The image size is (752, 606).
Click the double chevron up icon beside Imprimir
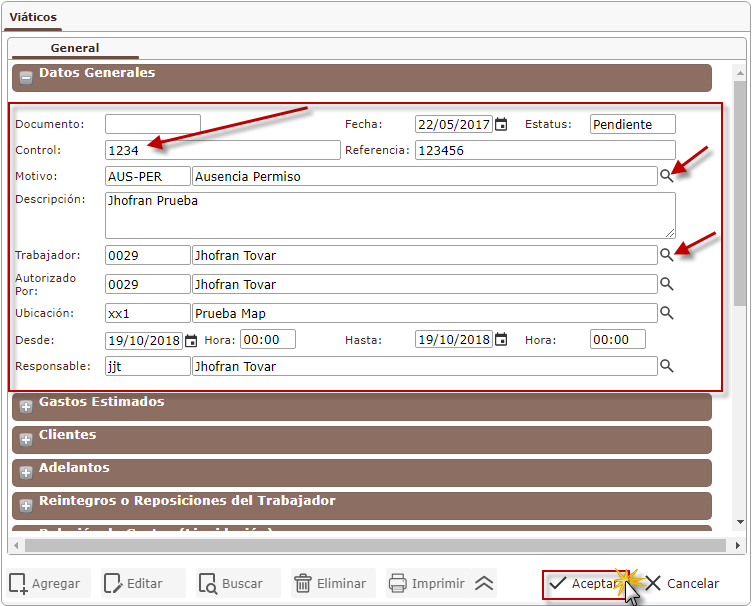point(484,583)
